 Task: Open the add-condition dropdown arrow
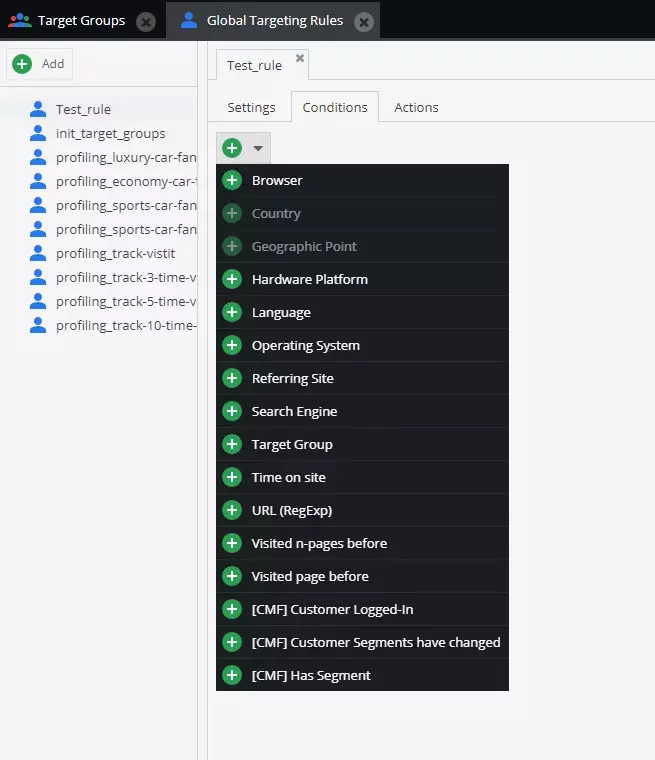pos(258,148)
